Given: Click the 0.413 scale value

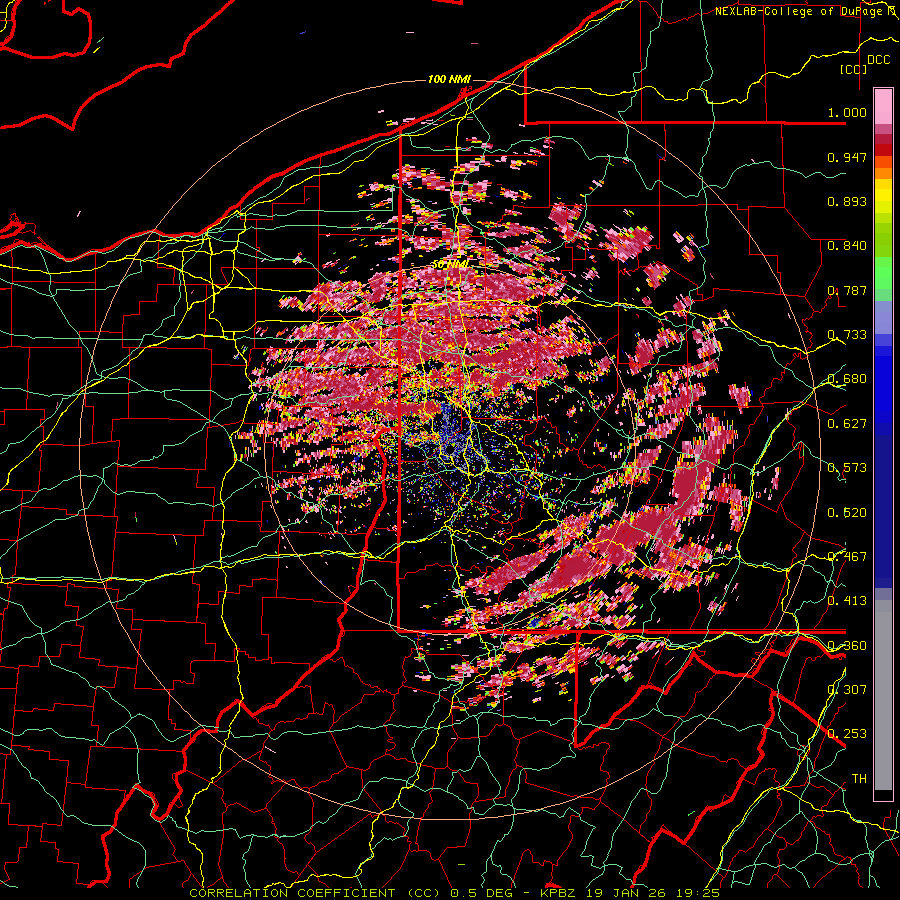Looking at the screenshot, I should (x=847, y=601).
